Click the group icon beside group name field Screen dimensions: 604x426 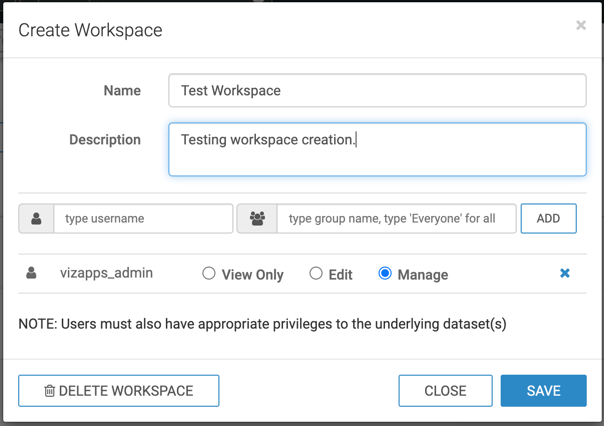click(257, 218)
